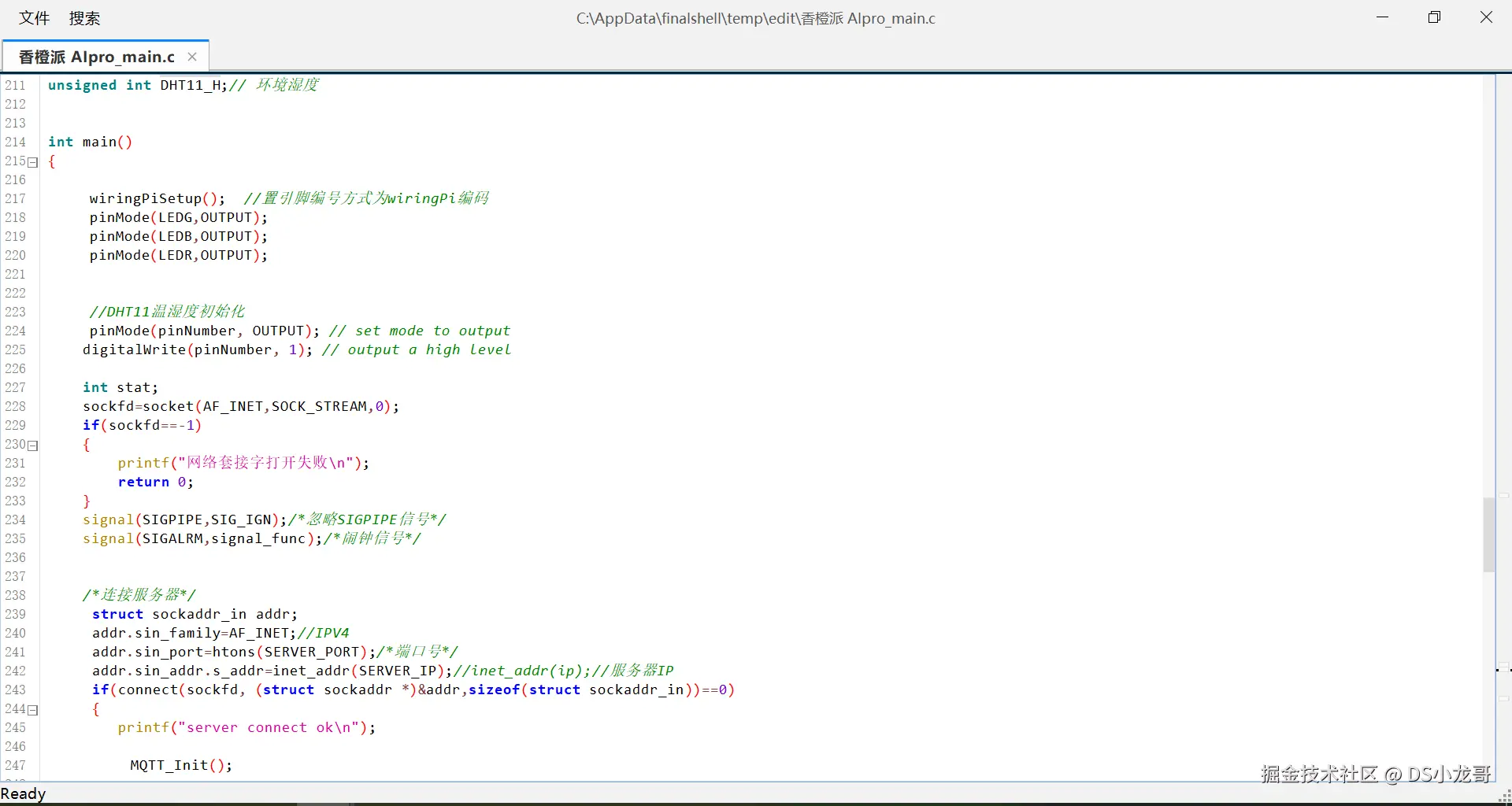Screen dimensions: 1512x806
Task: Click 'signal(SIGPIPE,SIG_IGN);' line
Action: pyautogui.click(x=185, y=519)
